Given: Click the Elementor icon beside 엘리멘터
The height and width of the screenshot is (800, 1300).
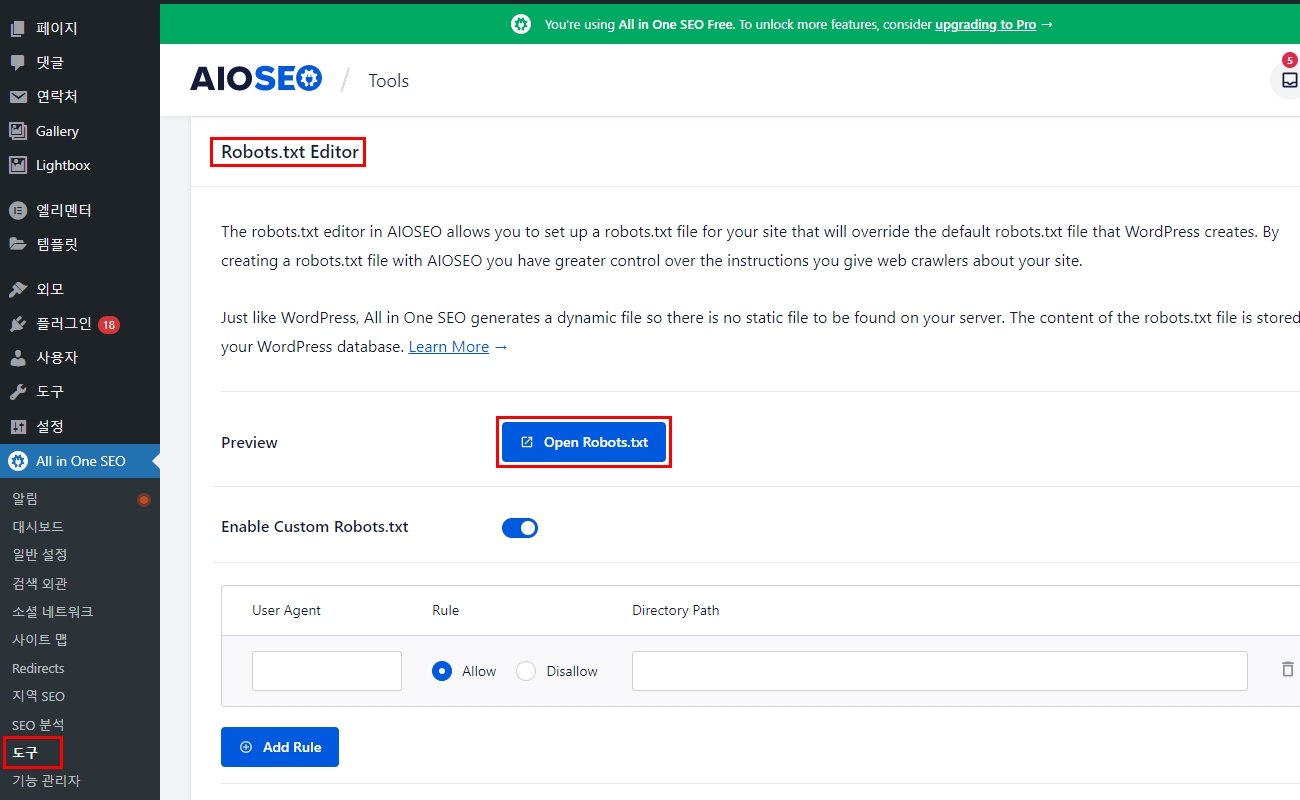Looking at the screenshot, I should click(x=18, y=211).
